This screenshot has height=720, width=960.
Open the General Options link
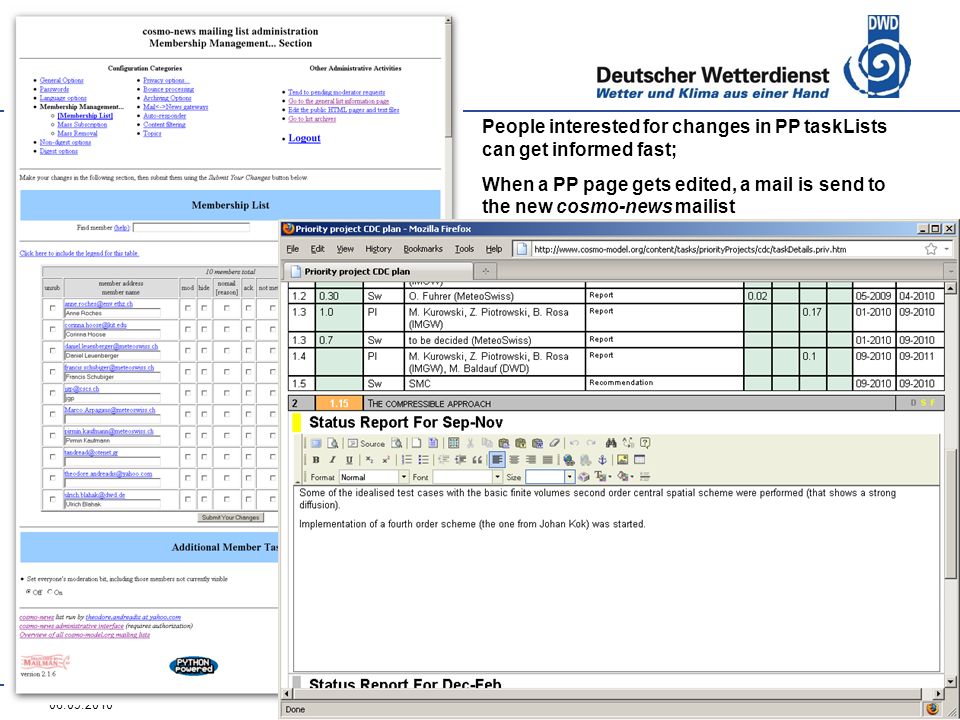[61, 80]
